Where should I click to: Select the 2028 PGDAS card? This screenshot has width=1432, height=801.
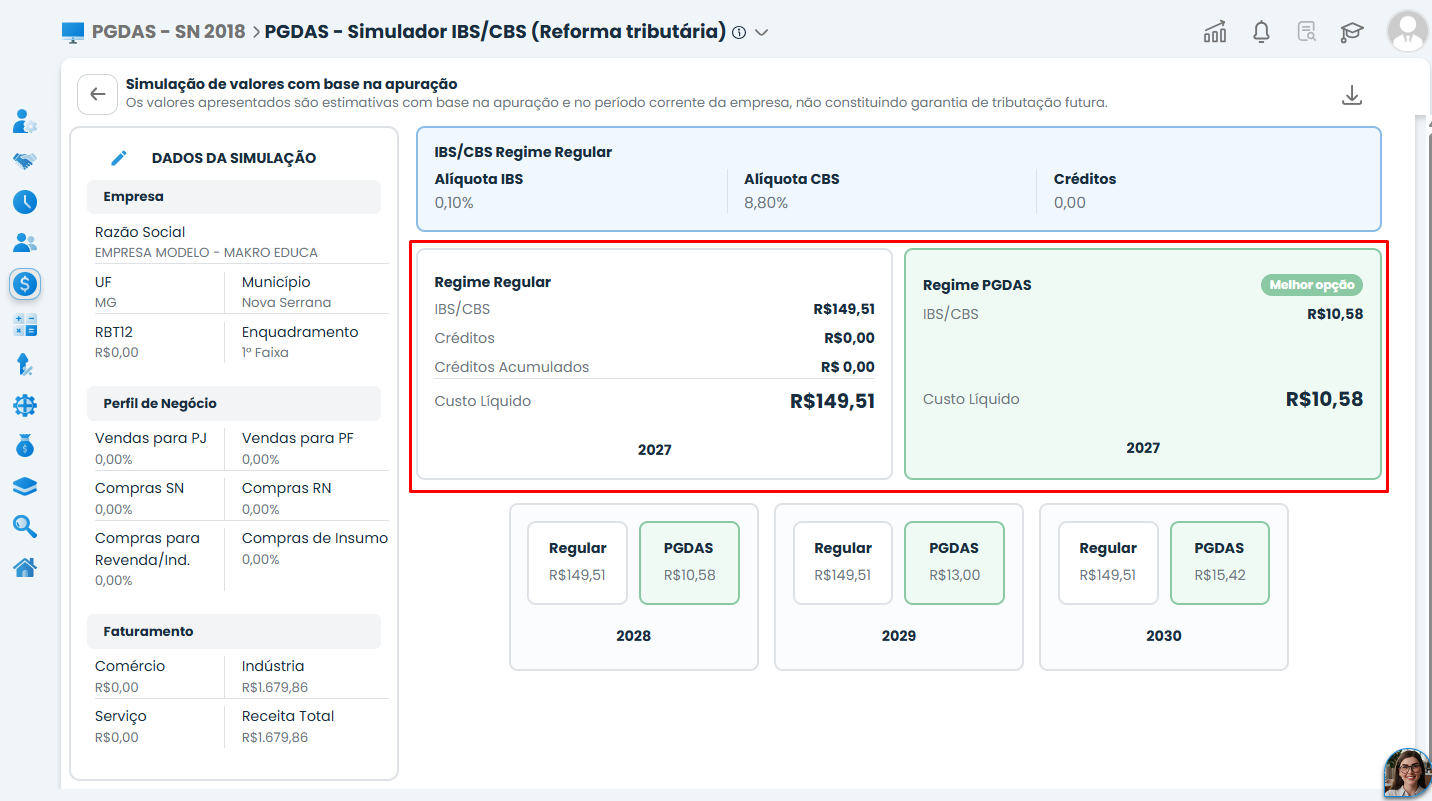689,563
